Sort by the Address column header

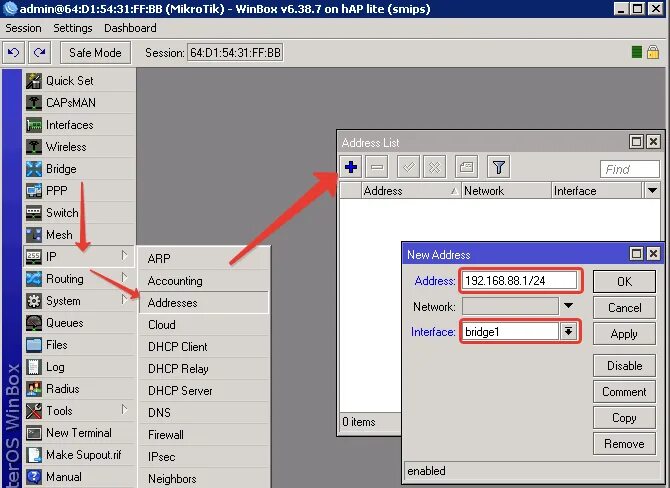tap(411, 191)
